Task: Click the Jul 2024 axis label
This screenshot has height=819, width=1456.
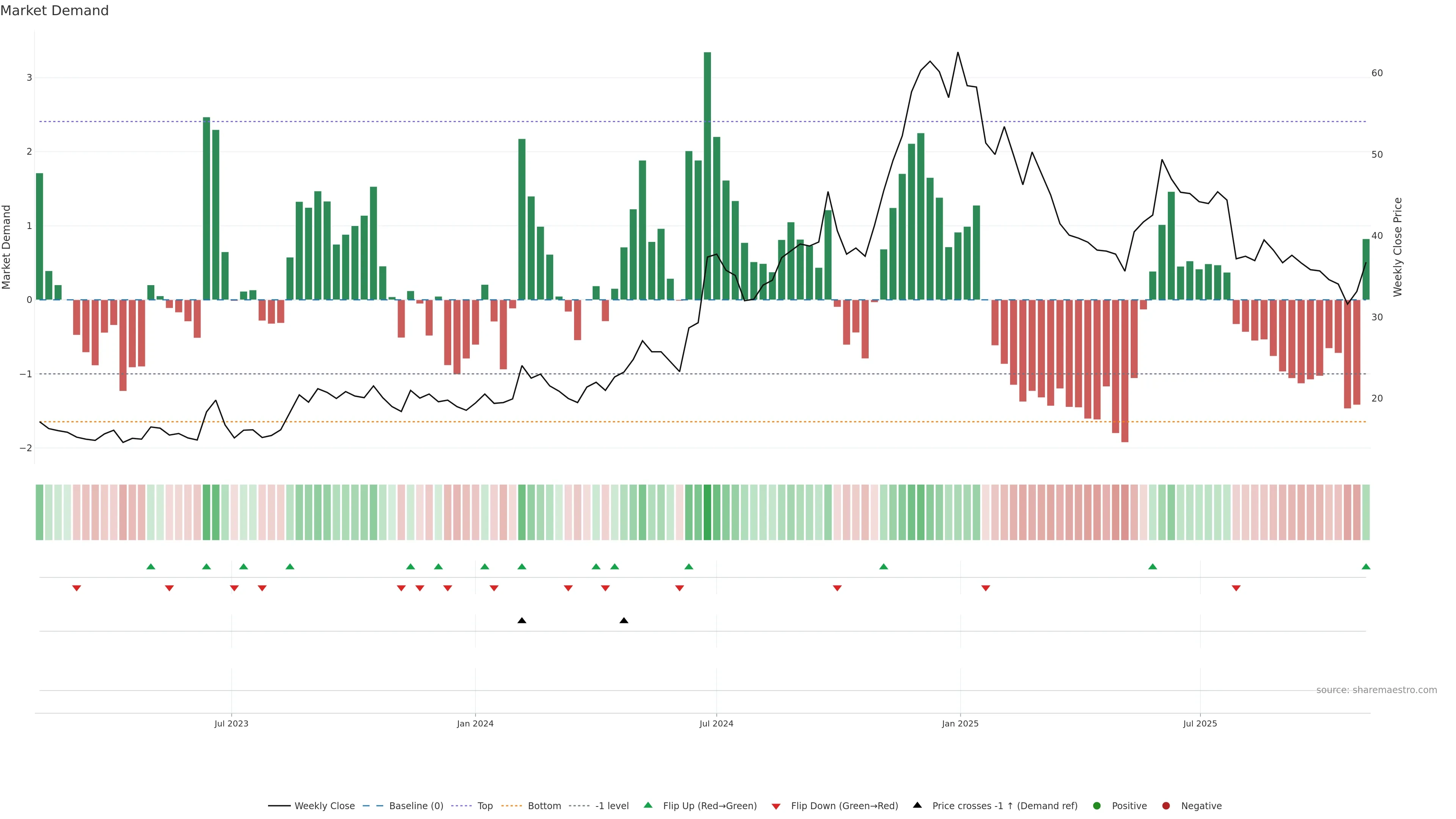Action: pyautogui.click(x=716, y=723)
